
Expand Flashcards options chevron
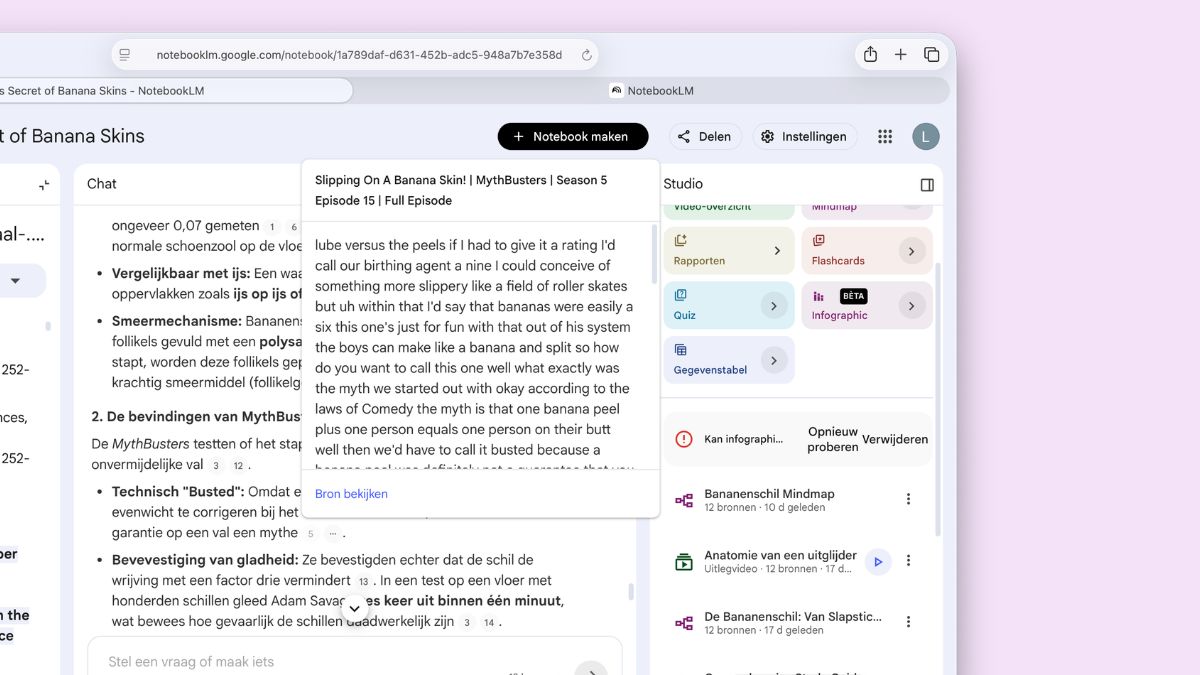[x=911, y=251]
